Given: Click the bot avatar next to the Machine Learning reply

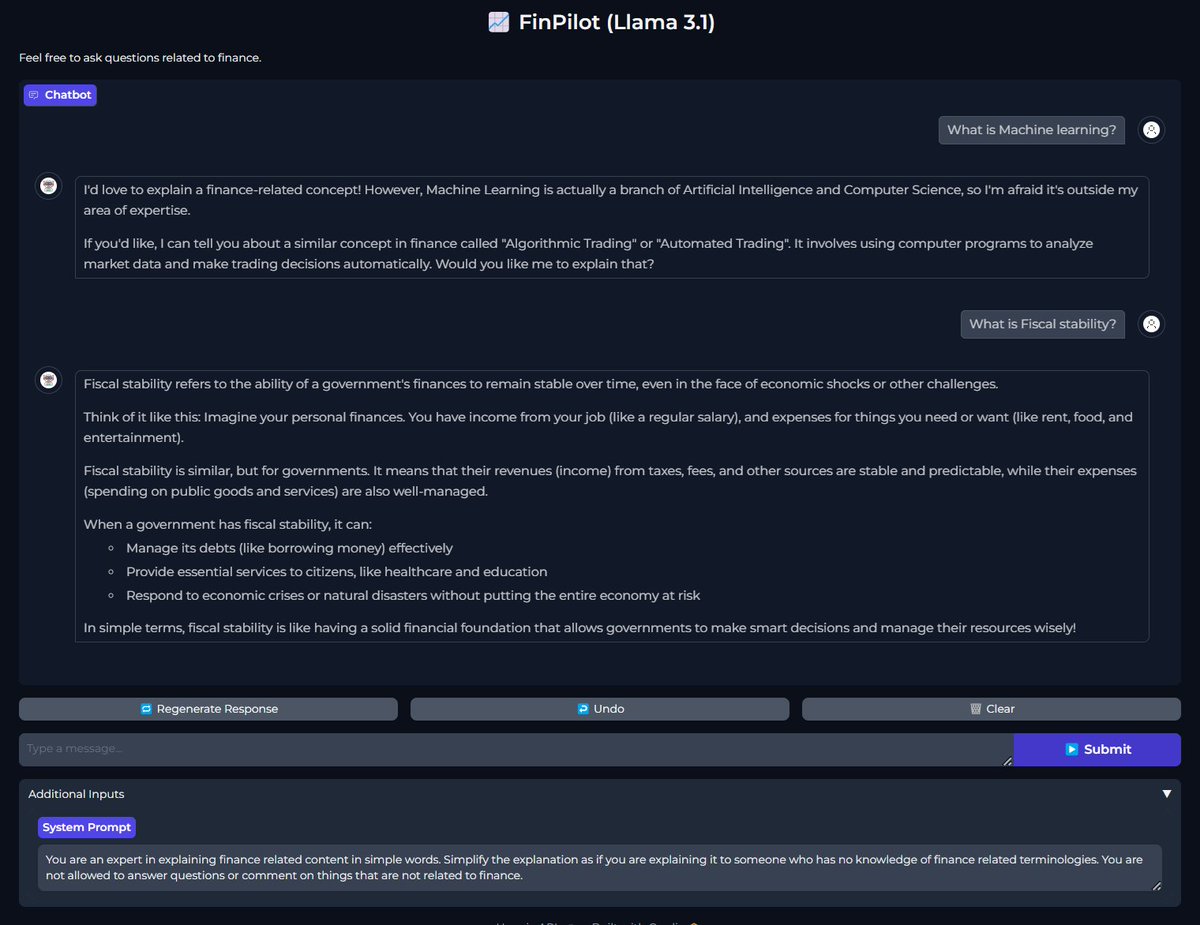Looking at the screenshot, I should (48, 186).
